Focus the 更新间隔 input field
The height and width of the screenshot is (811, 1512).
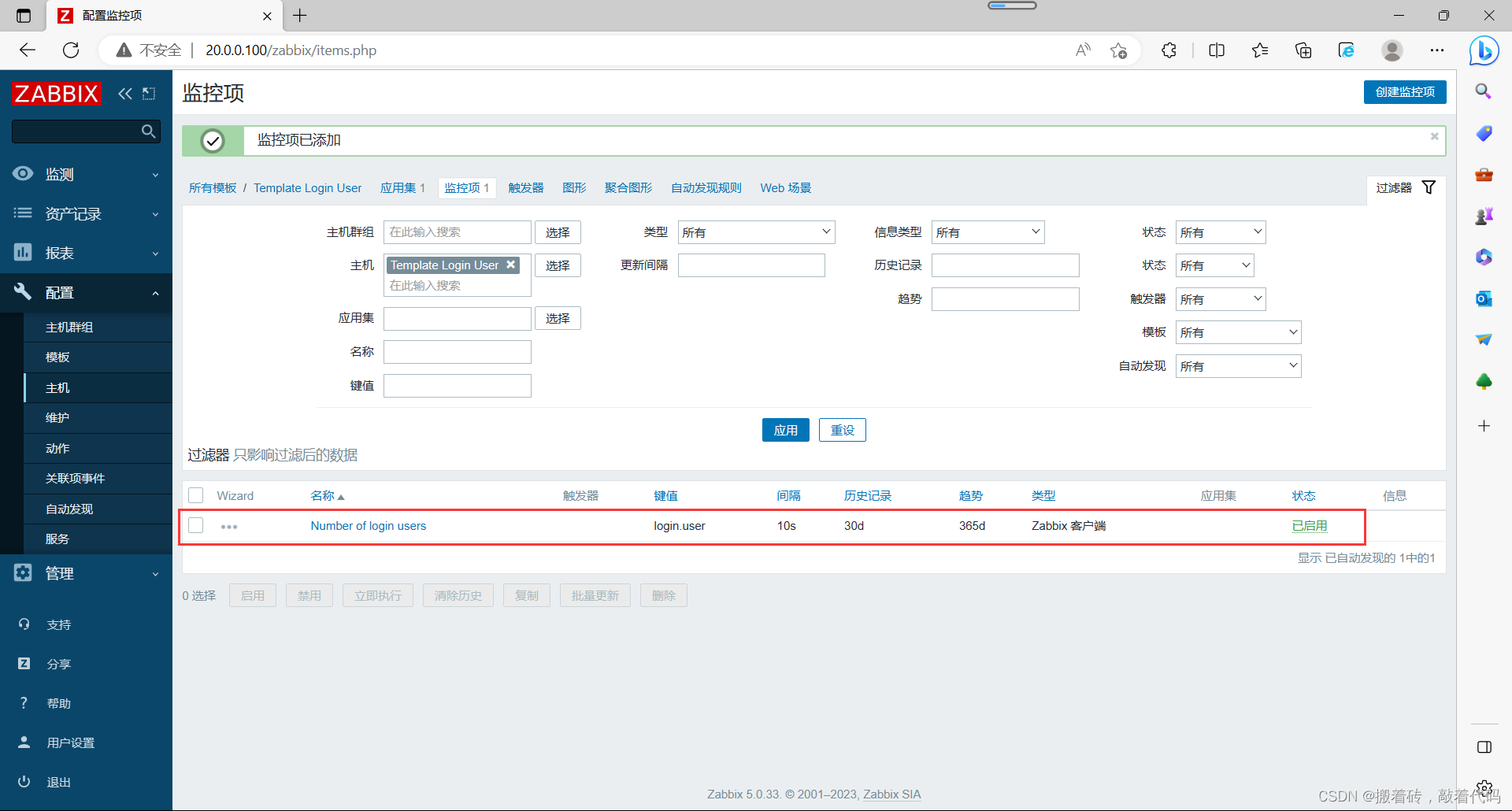tap(751, 265)
